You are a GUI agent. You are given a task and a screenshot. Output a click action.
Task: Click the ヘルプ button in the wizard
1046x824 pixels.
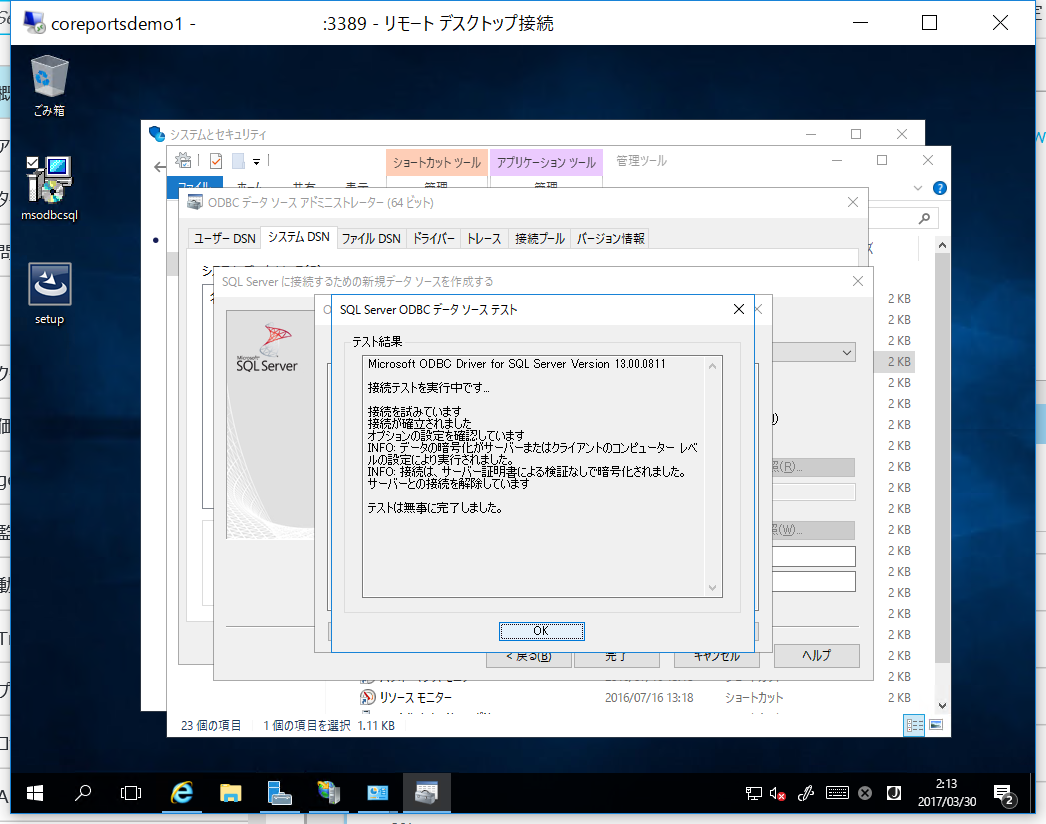817,655
